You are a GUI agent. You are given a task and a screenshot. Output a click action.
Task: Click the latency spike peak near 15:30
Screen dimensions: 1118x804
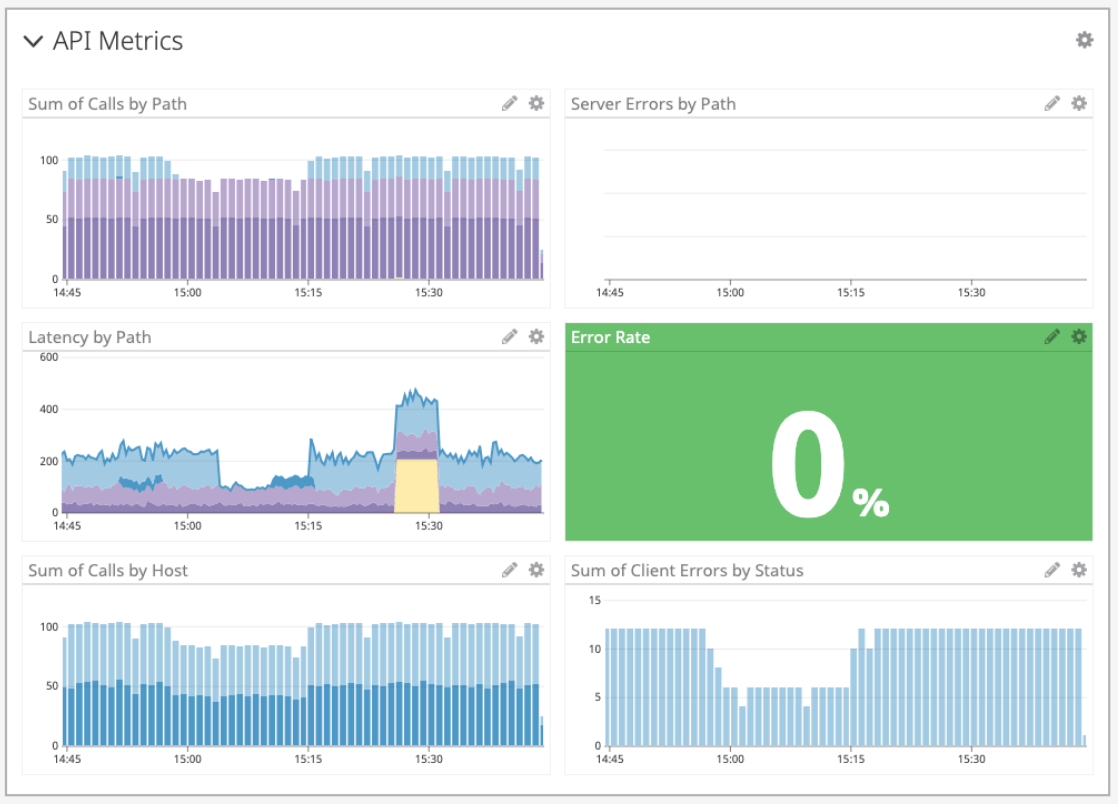[x=414, y=391]
